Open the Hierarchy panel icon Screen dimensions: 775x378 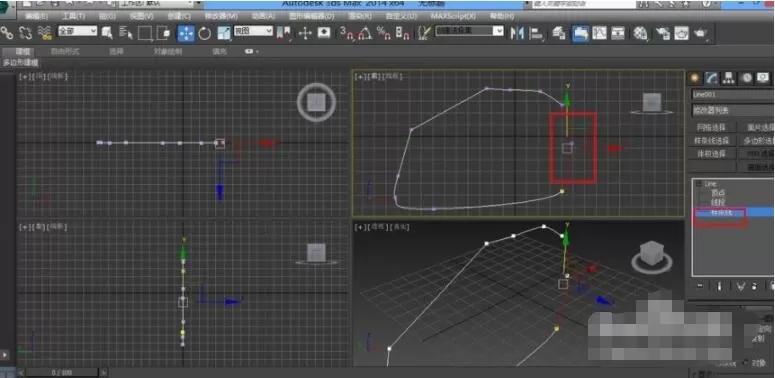pos(729,78)
